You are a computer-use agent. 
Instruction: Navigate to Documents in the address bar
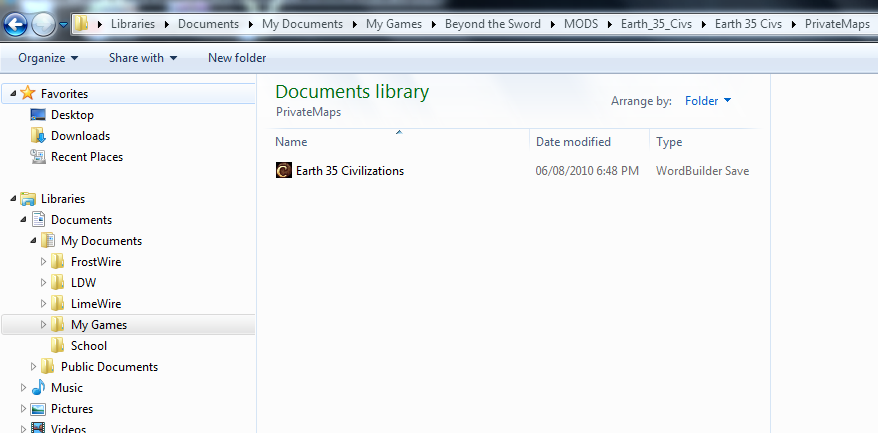click(x=208, y=24)
